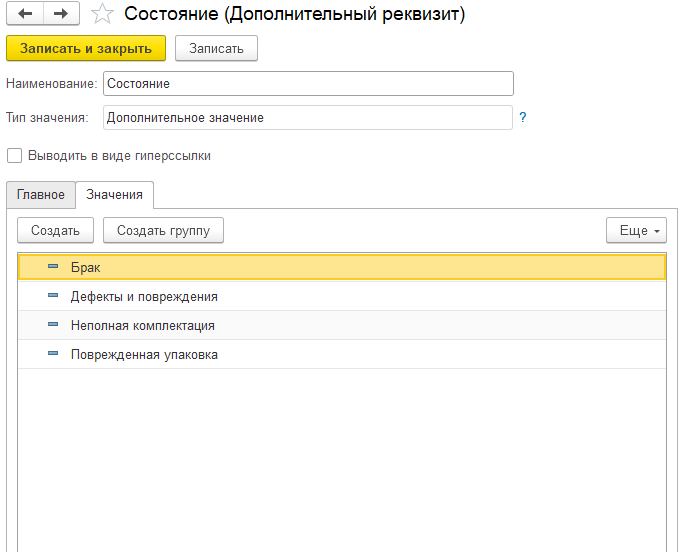Focus the Наименование input field

308,83
